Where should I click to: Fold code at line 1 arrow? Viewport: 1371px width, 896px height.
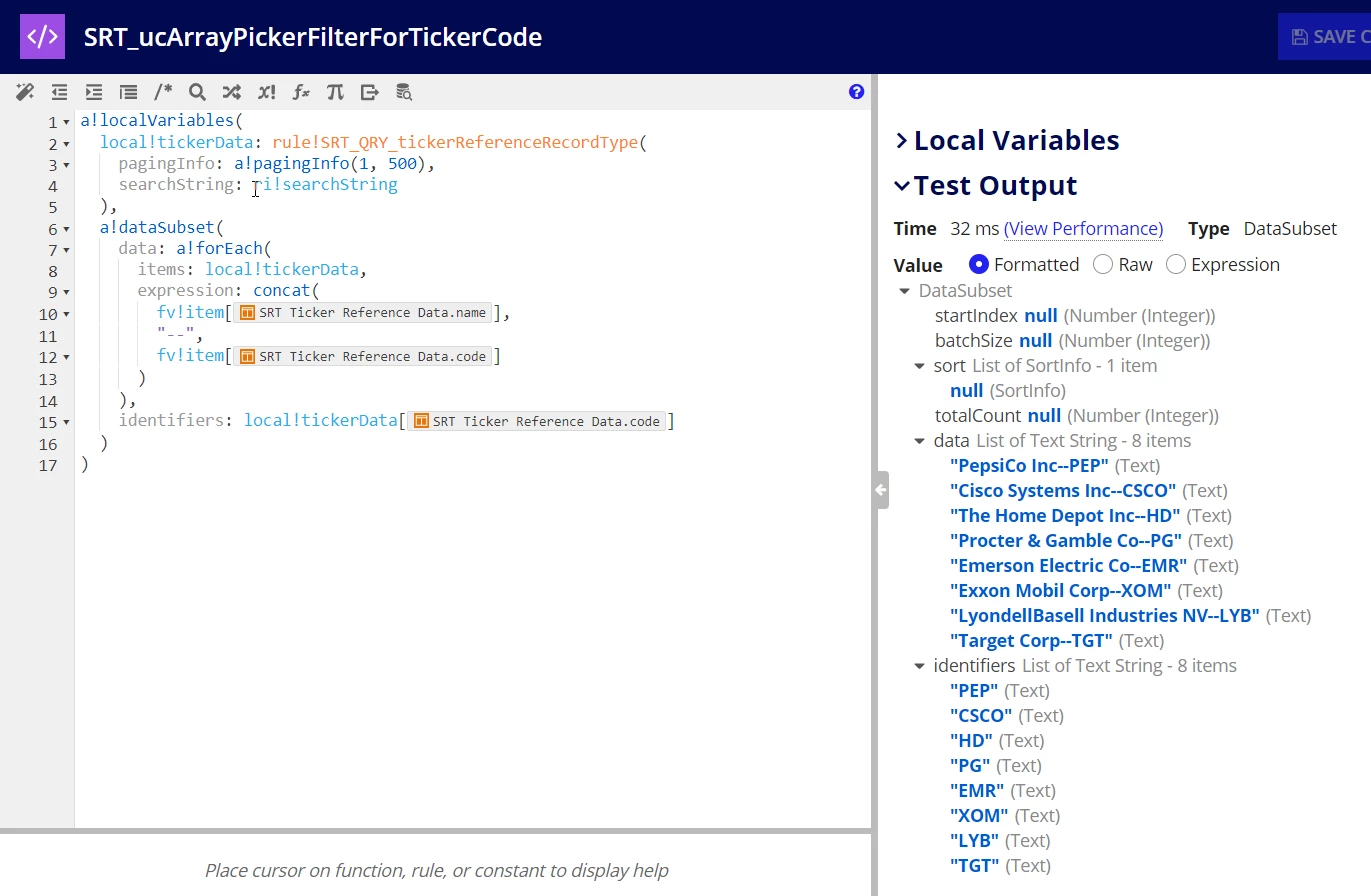click(67, 122)
